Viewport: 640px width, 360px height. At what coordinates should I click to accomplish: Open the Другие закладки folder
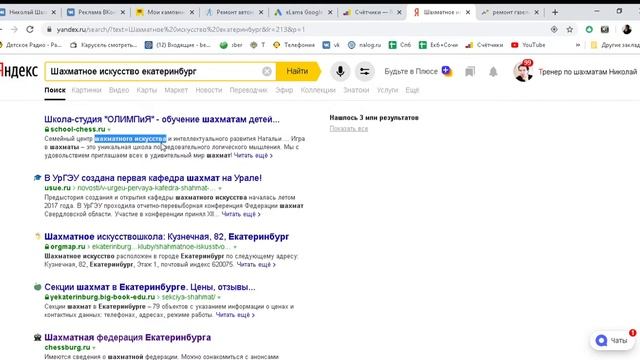tap(615, 45)
